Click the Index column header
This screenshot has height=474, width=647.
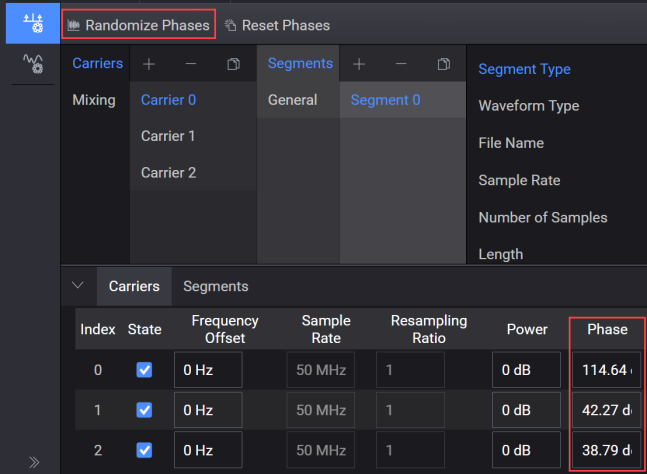(x=98, y=329)
